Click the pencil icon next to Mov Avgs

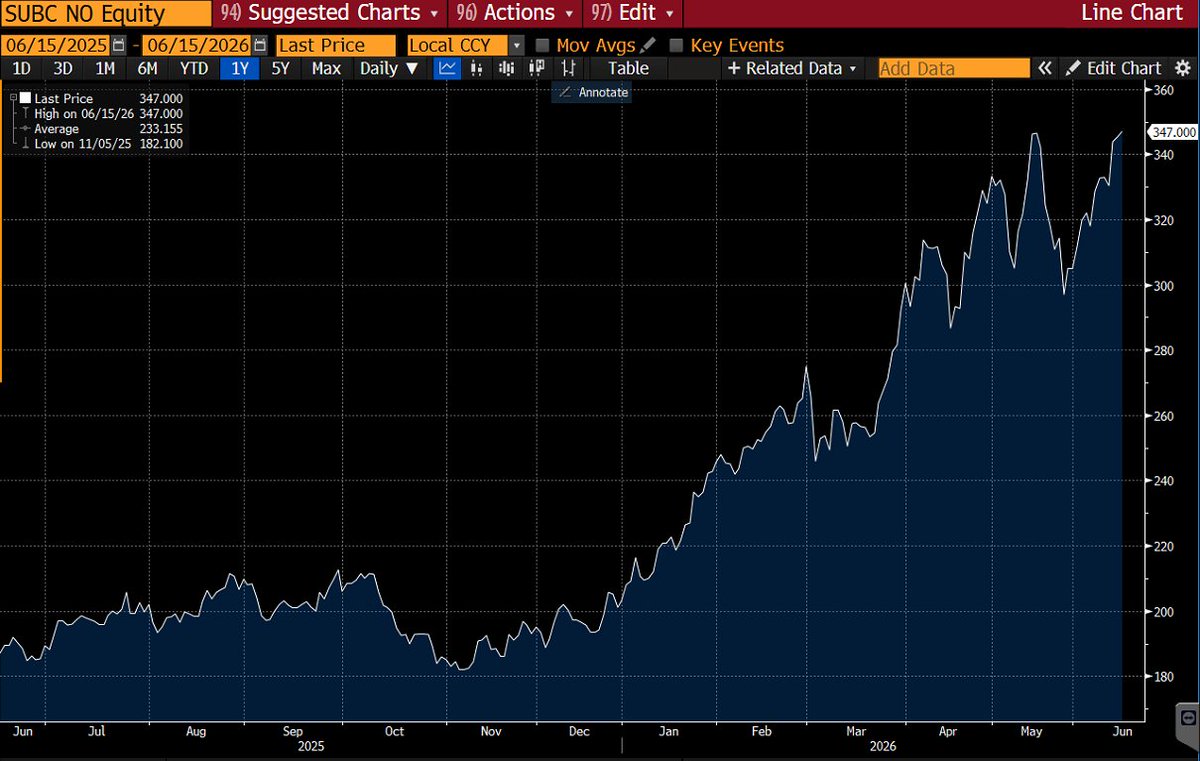coord(648,45)
